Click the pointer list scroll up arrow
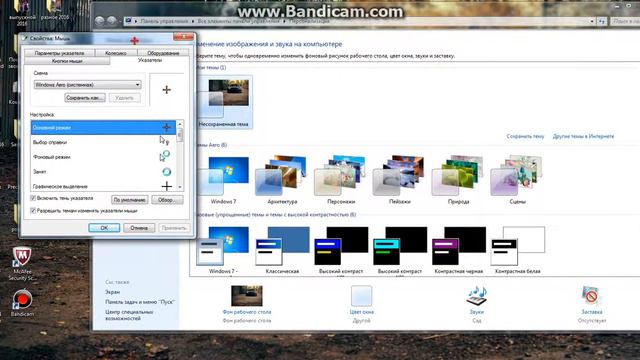640x360 pixels. click(x=180, y=124)
